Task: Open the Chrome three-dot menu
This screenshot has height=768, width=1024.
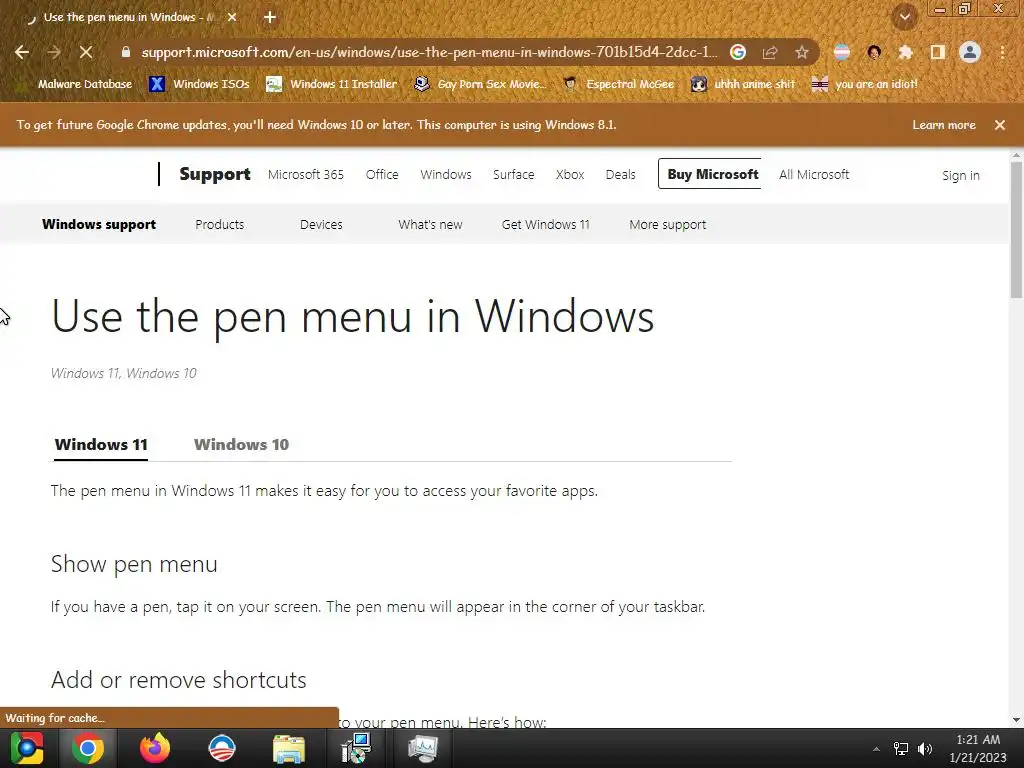Action: point(1002,52)
